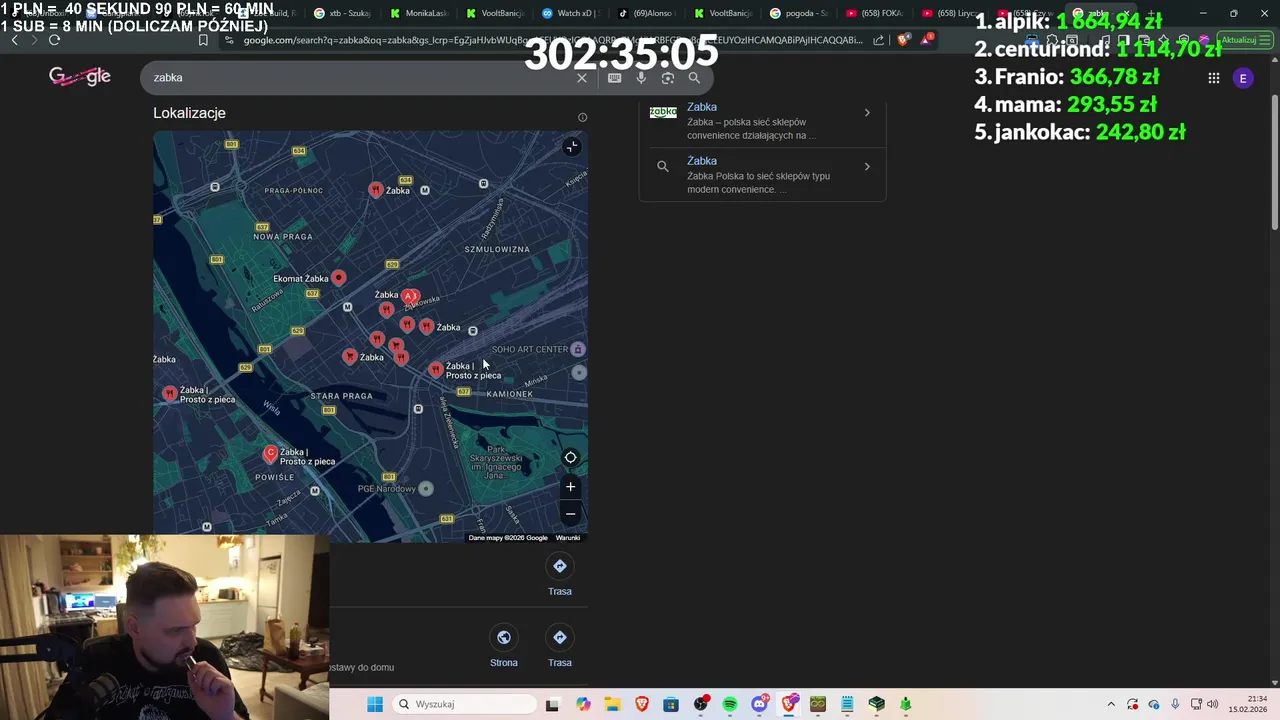Bookmark this page in the browser
The height and width of the screenshot is (720, 1280).
tap(203, 40)
